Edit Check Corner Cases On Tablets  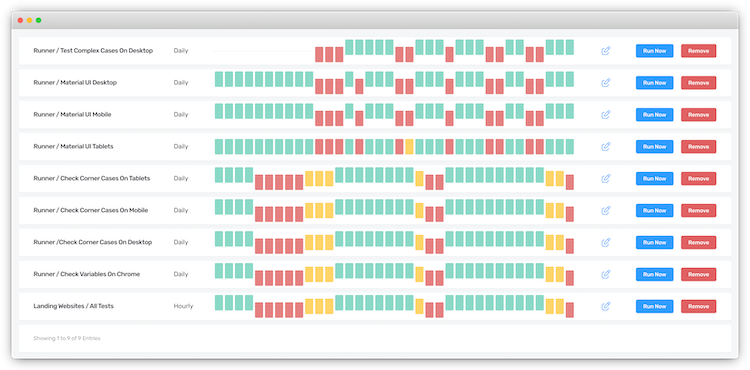(606, 178)
